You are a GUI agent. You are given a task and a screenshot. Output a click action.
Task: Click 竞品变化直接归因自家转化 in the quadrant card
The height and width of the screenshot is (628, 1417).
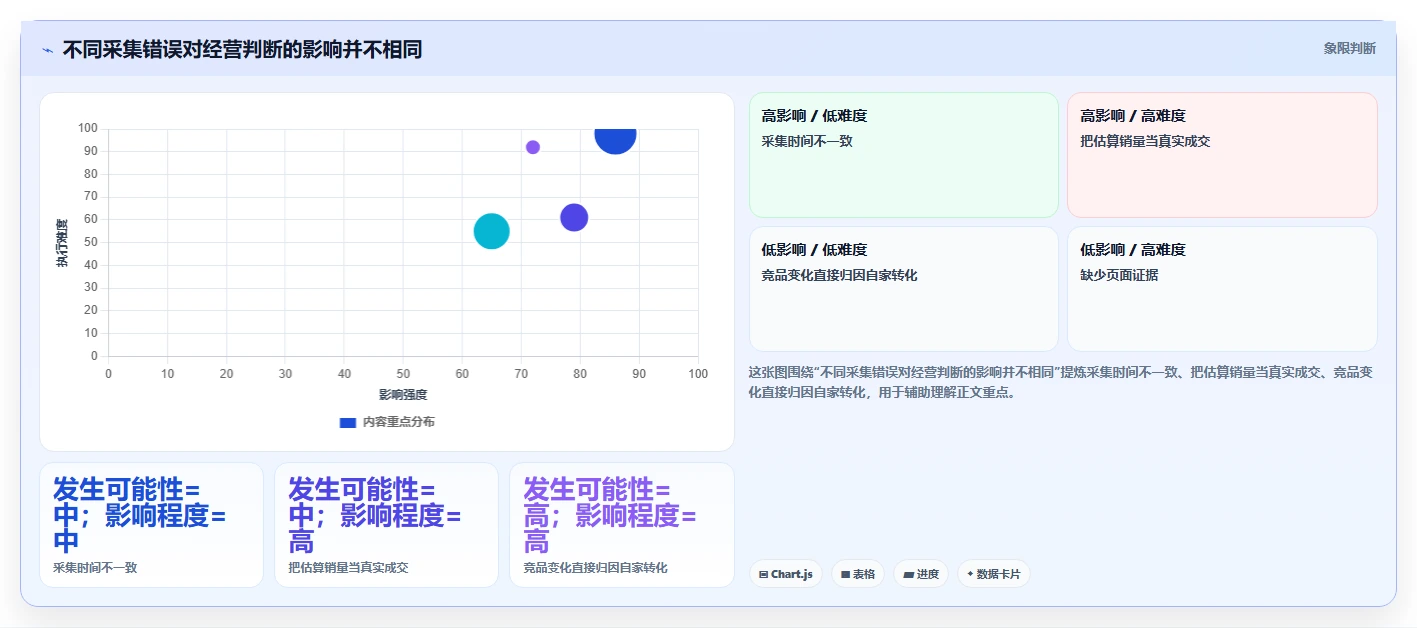click(x=839, y=275)
